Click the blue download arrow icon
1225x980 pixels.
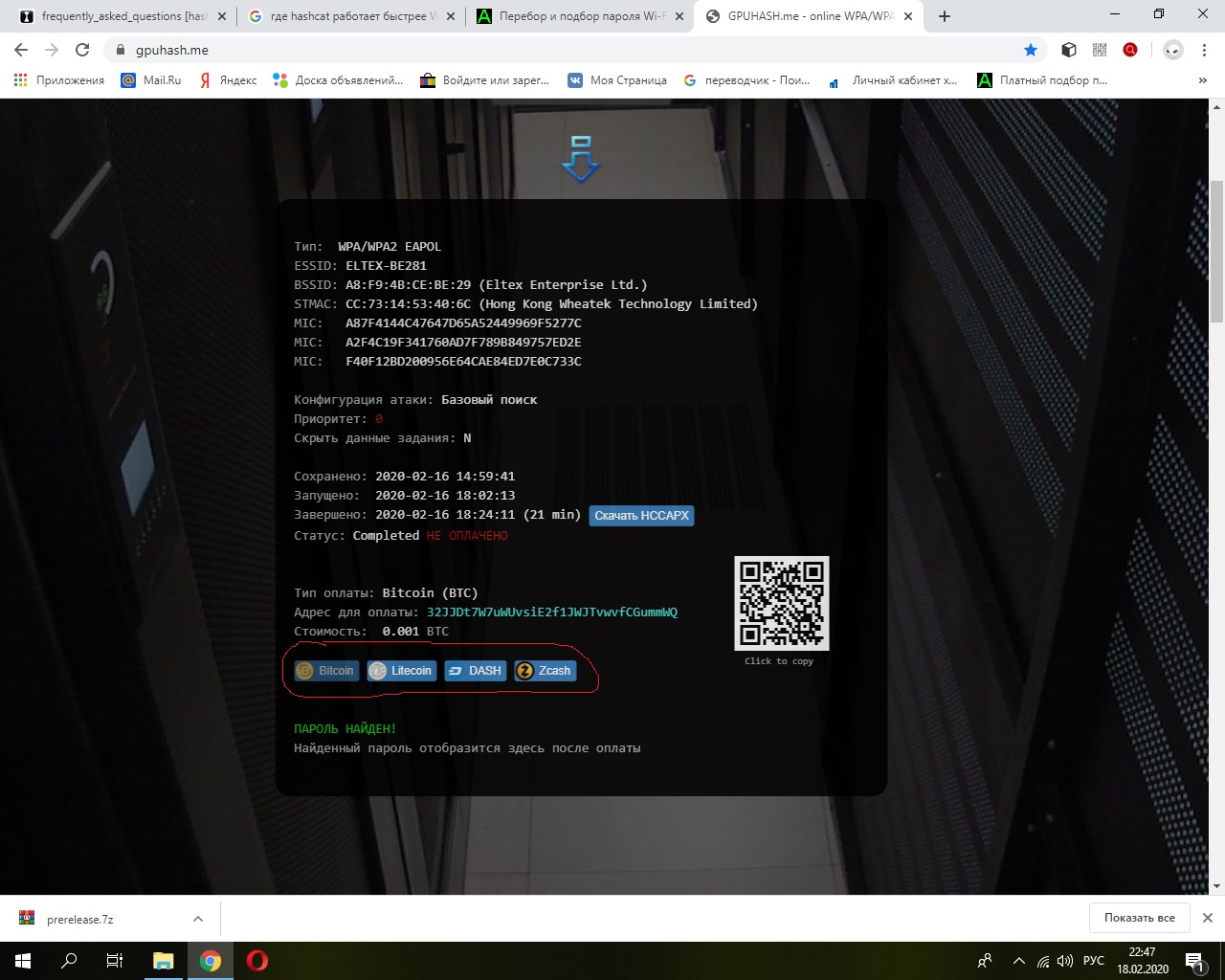[580, 159]
